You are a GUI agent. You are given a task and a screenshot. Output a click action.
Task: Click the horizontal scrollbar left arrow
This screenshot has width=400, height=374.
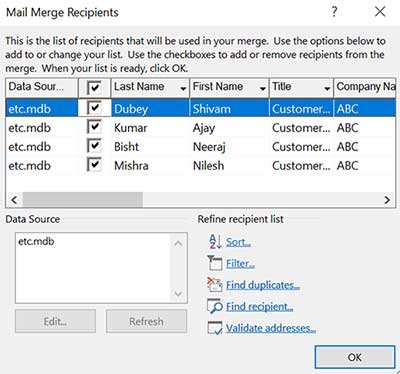pyautogui.click(x=14, y=200)
